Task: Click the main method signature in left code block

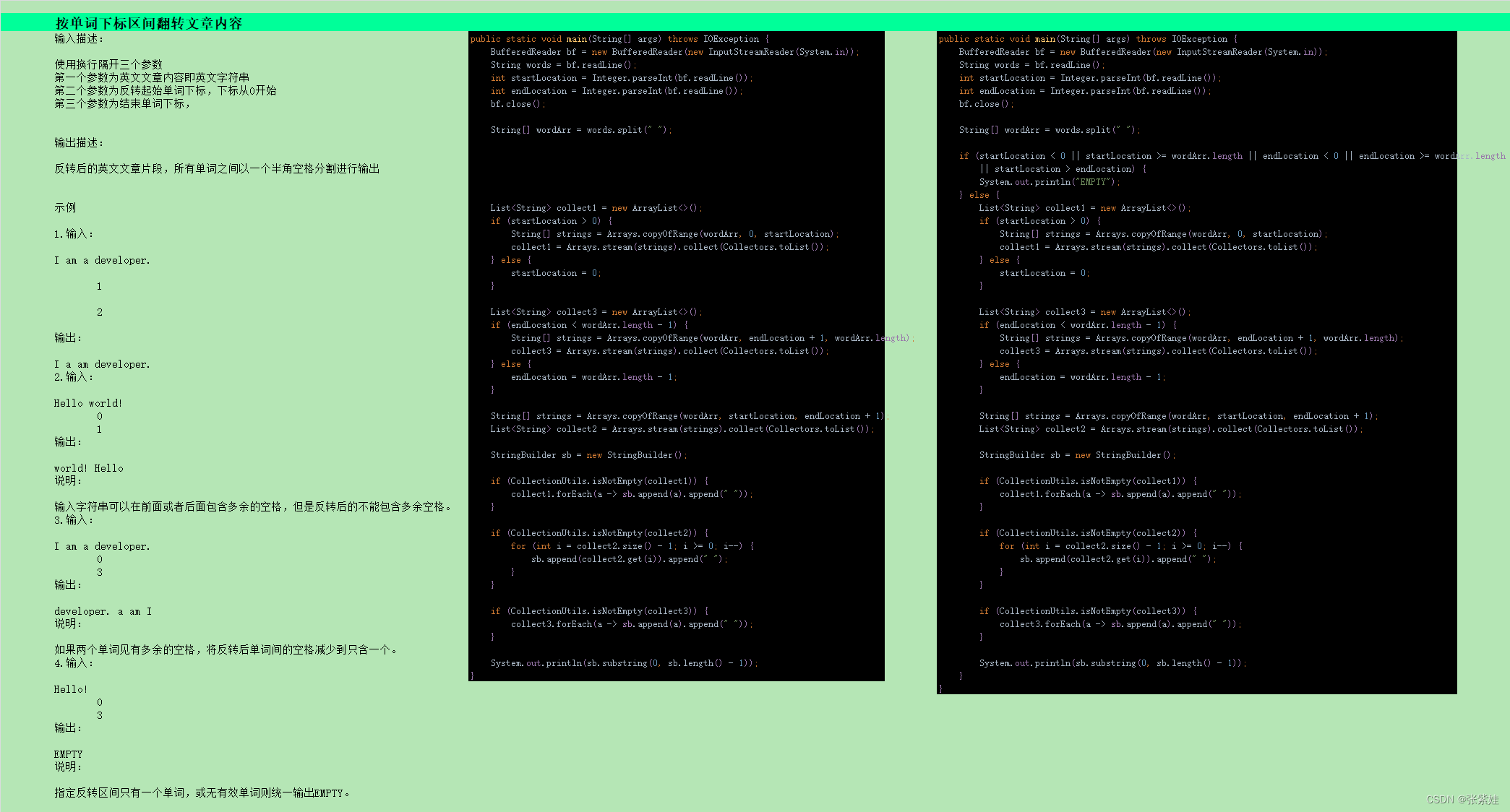Action: (x=619, y=39)
